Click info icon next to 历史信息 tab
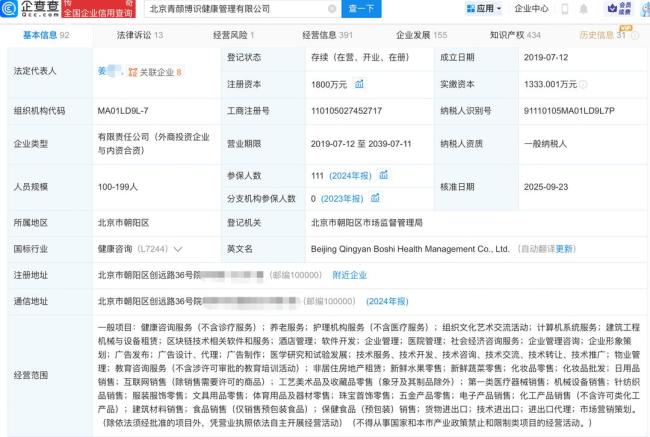Screen dimensions: 650x437 [x=635, y=36]
